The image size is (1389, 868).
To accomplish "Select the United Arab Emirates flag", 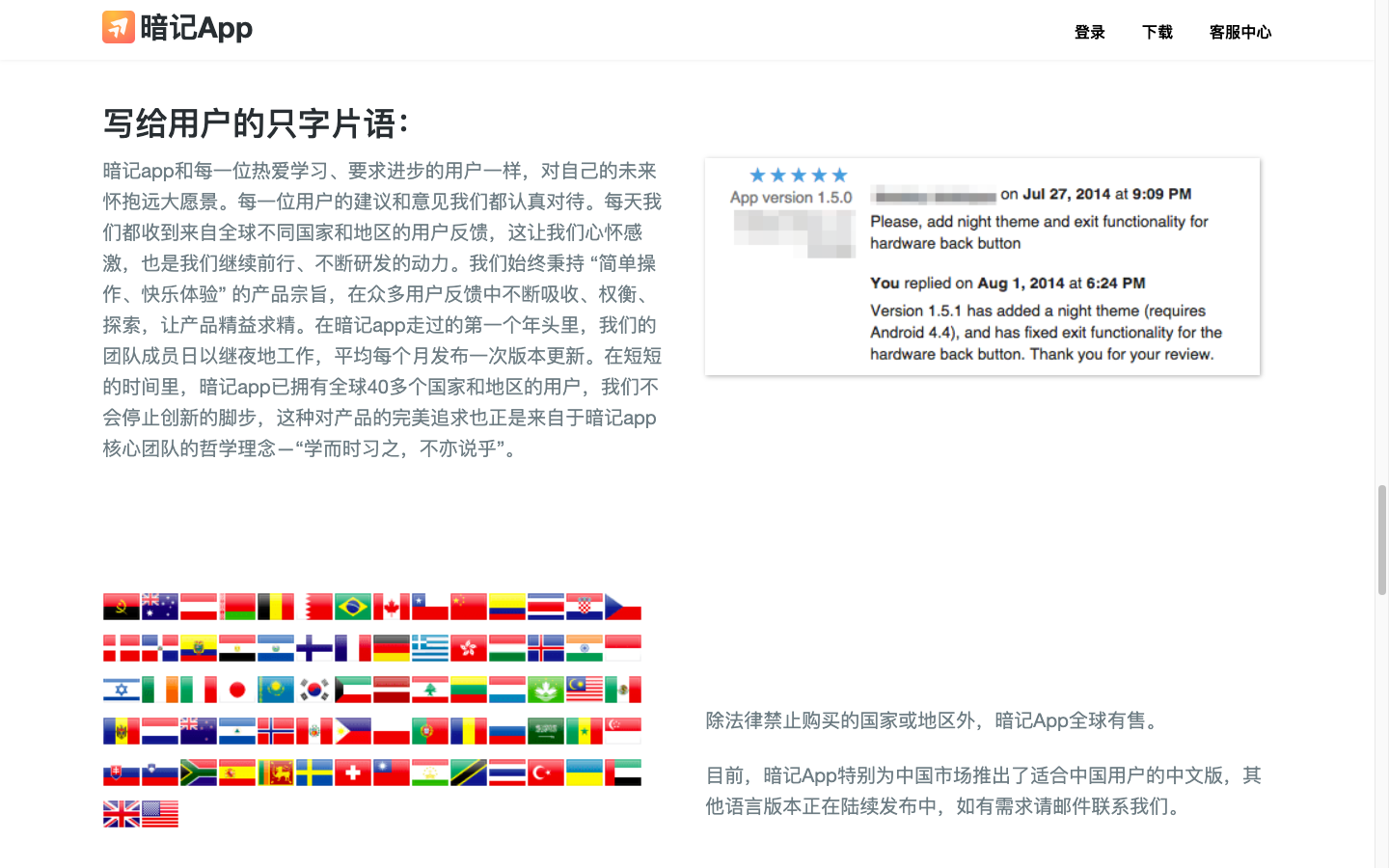I will coord(623,773).
